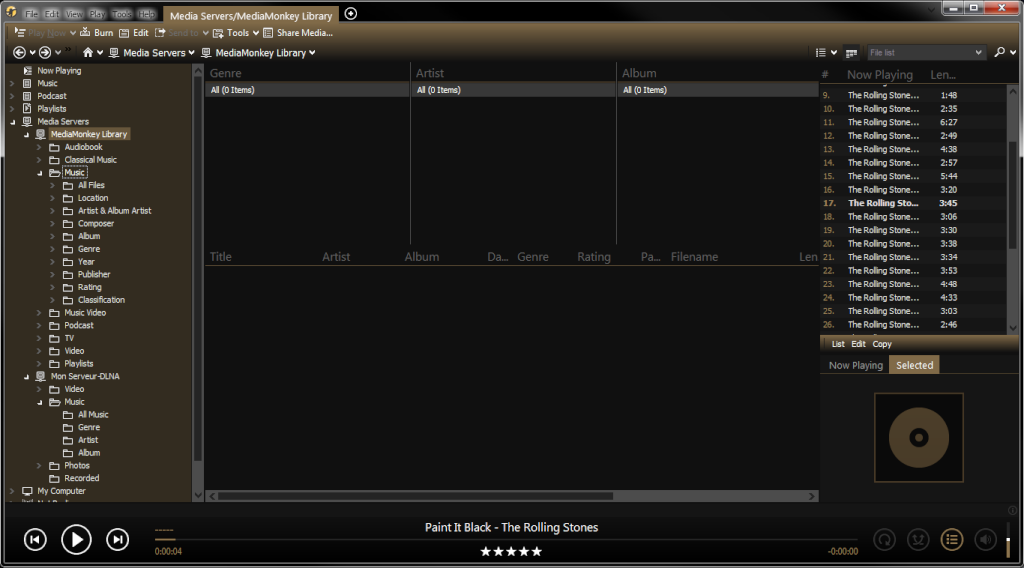Switch to the Selected tab

[914, 366]
